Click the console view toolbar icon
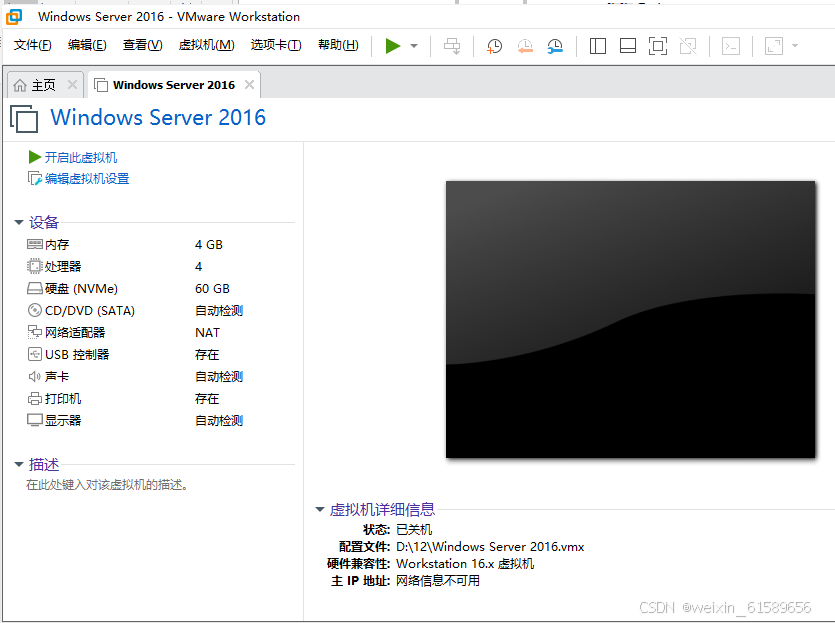The image size is (835, 623). click(731, 46)
